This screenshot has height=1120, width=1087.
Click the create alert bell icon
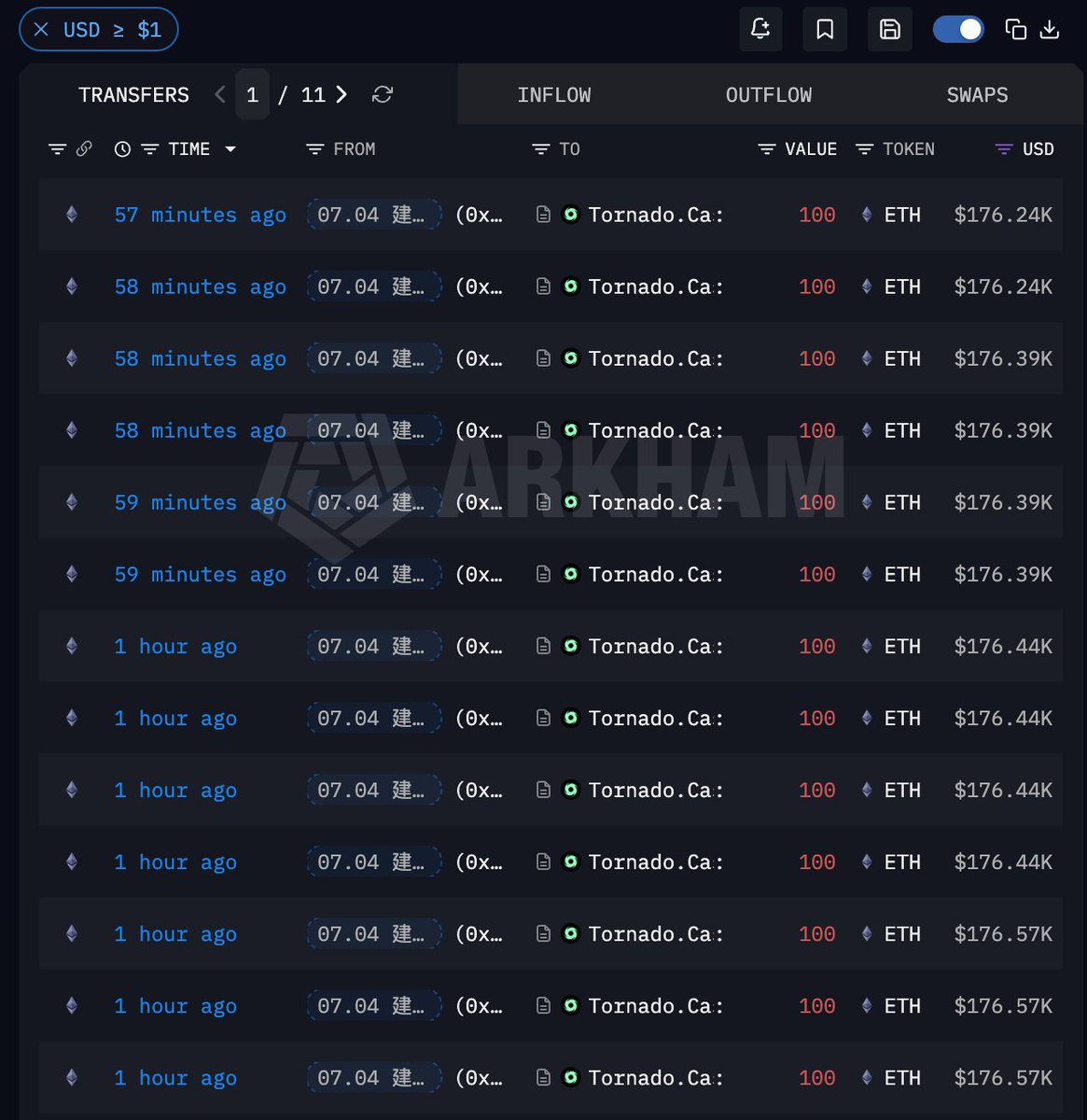pyautogui.click(x=760, y=29)
